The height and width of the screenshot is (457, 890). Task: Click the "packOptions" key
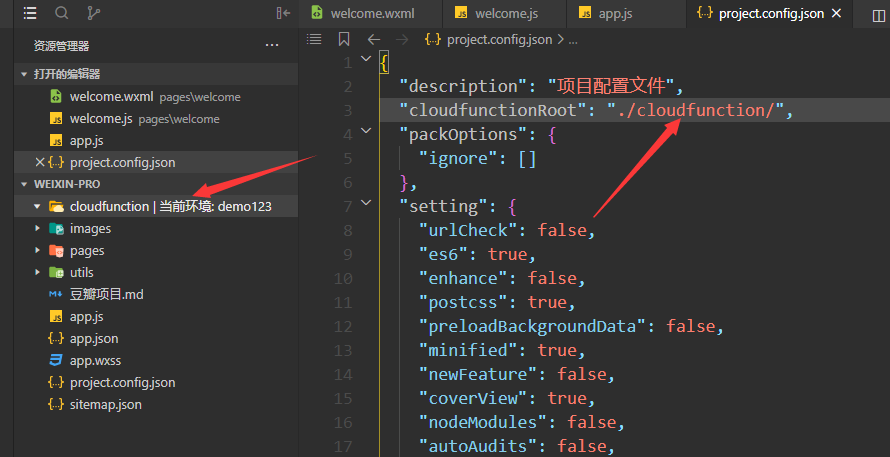461,135
